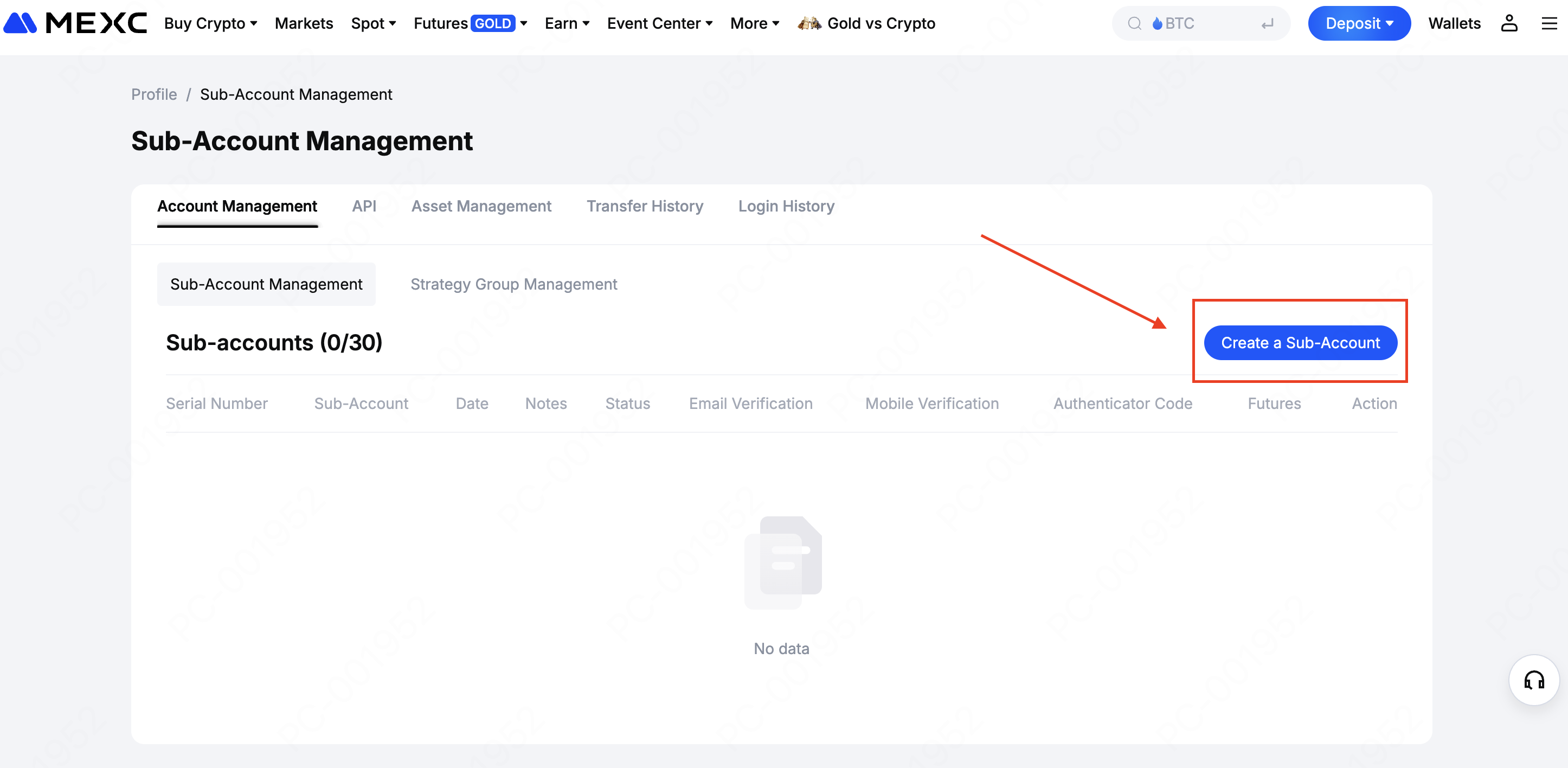Click the search magnifier icon
This screenshot has width=1568, height=768.
pos(1134,23)
